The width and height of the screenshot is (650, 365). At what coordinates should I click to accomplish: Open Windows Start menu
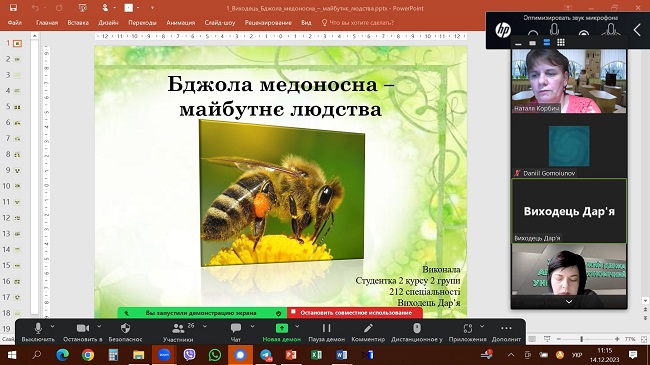[x=12, y=355]
